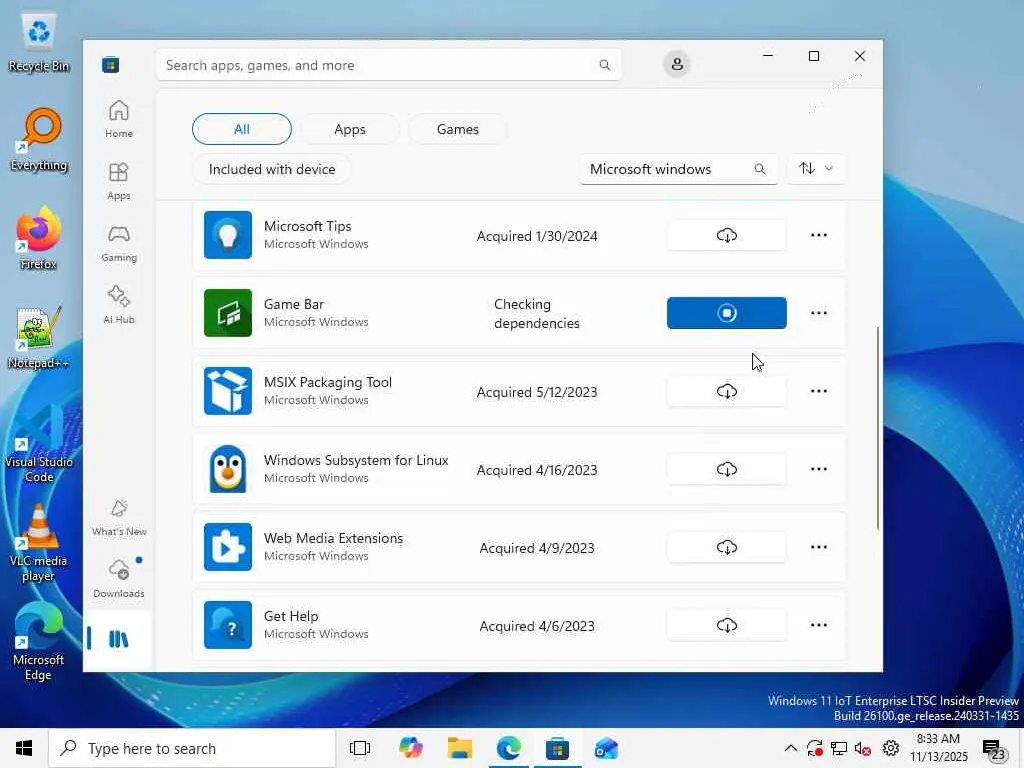The image size is (1024, 768).
Task: Select the All filter tab
Action: coord(242,129)
